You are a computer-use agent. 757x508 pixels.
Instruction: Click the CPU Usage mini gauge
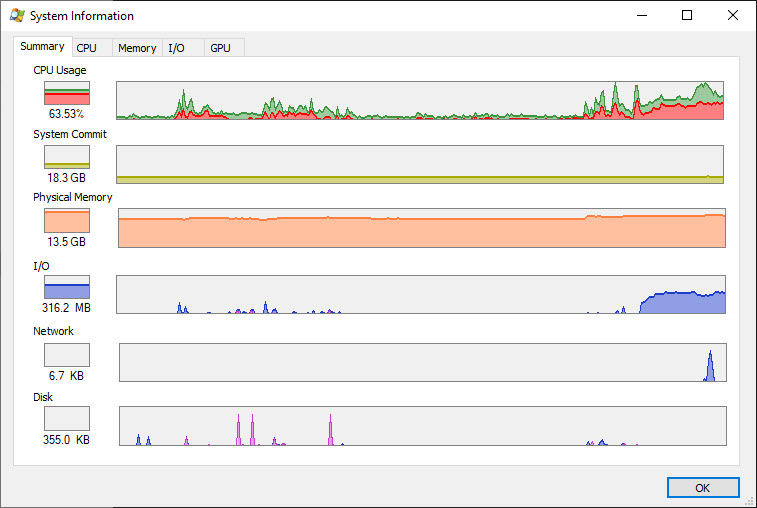pos(67,93)
